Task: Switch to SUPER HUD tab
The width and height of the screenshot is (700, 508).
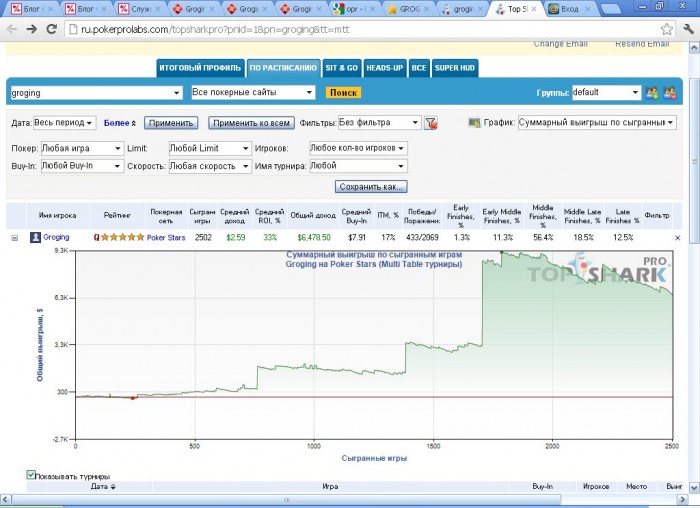Action: 455,68
